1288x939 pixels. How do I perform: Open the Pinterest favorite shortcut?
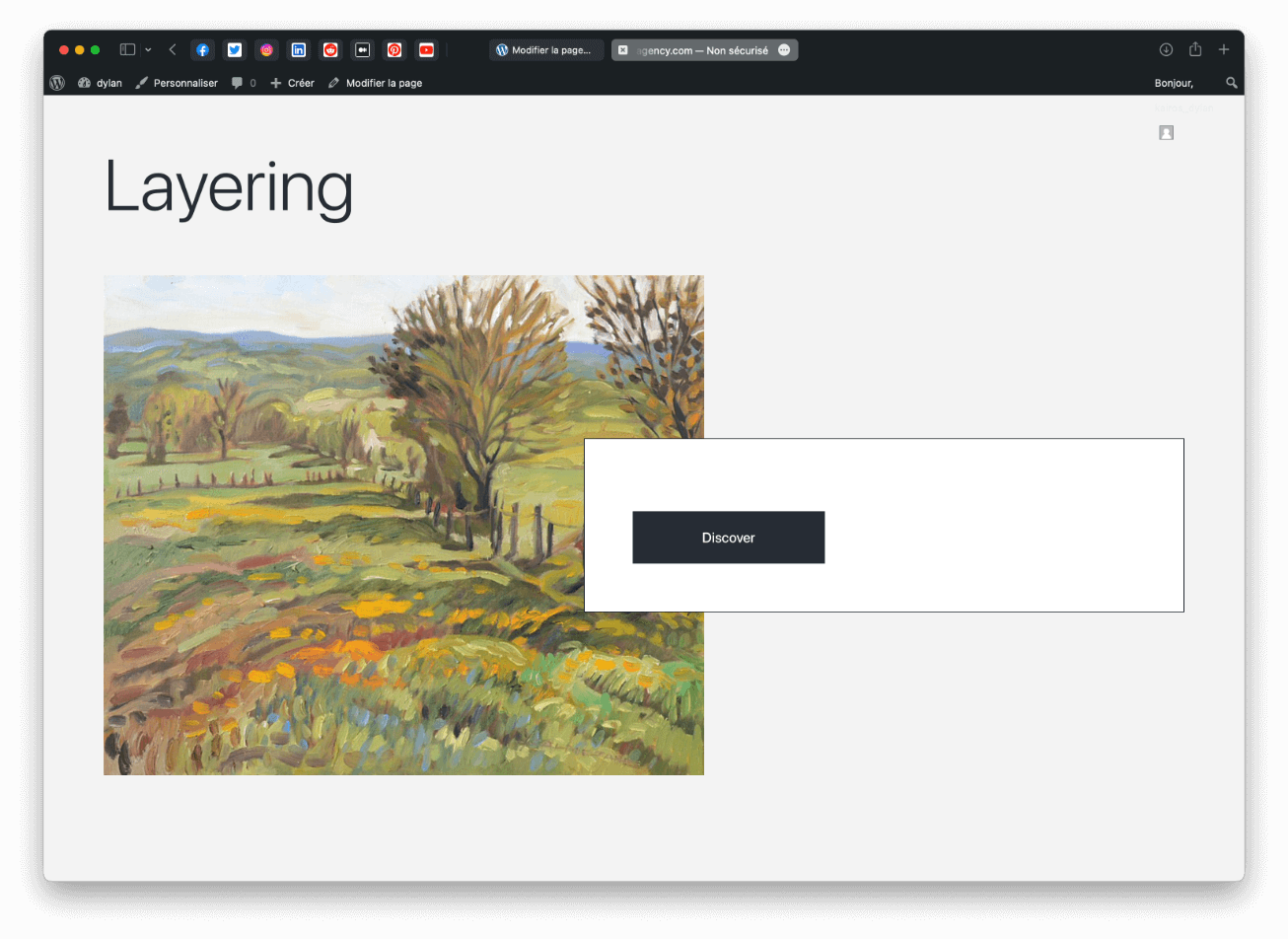tap(394, 49)
